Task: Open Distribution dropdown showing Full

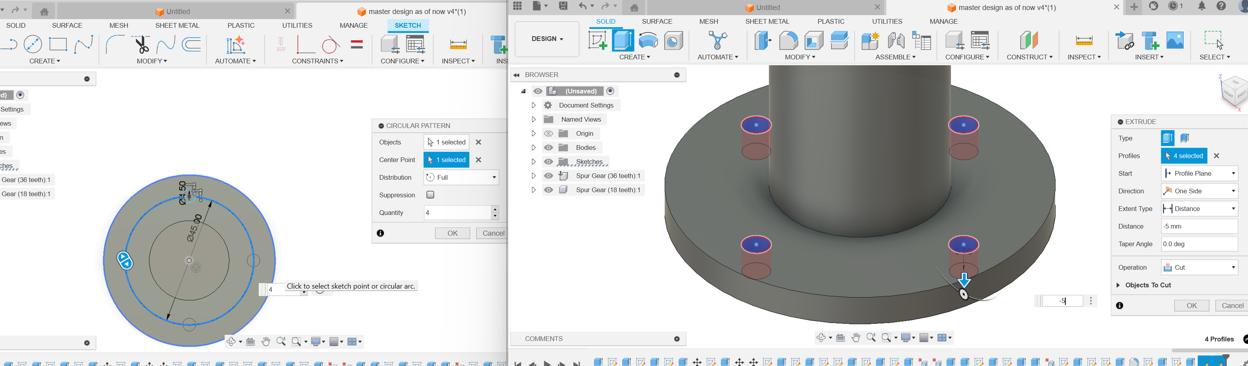Action: [461, 177]
